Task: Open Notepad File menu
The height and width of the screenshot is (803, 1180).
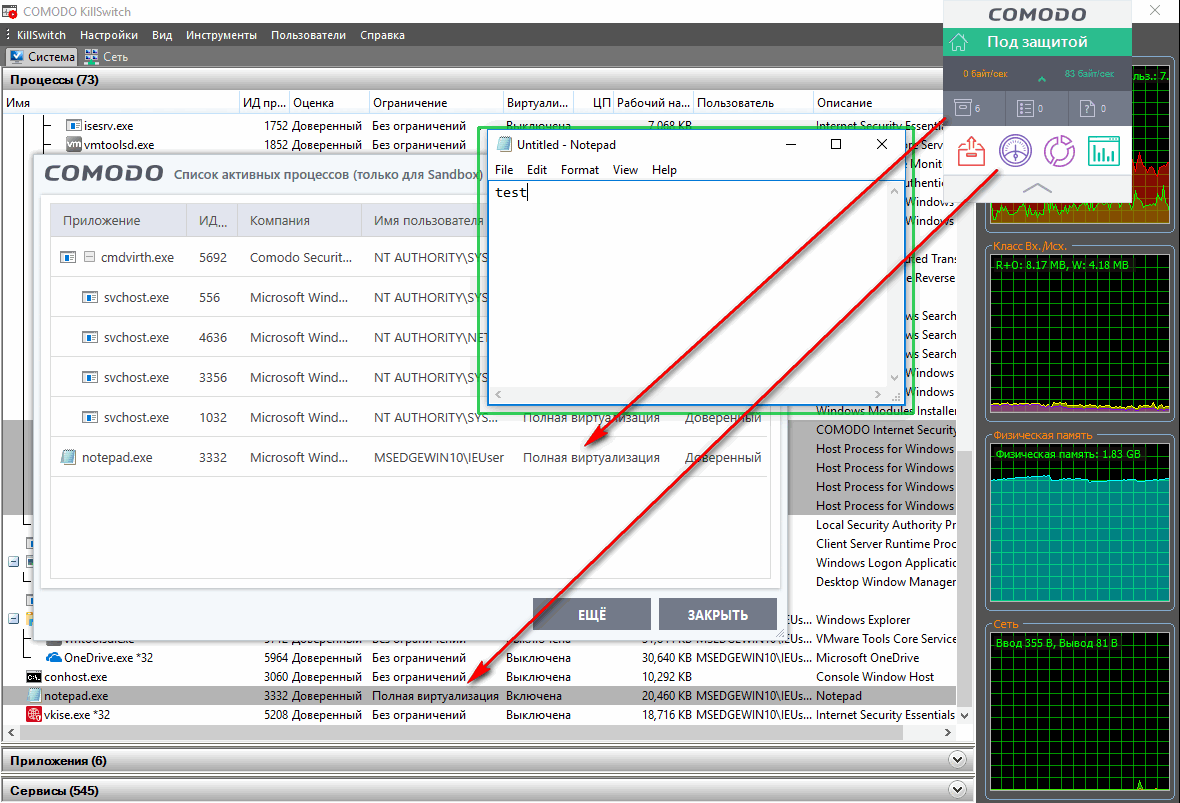Action: click(504, 170)
